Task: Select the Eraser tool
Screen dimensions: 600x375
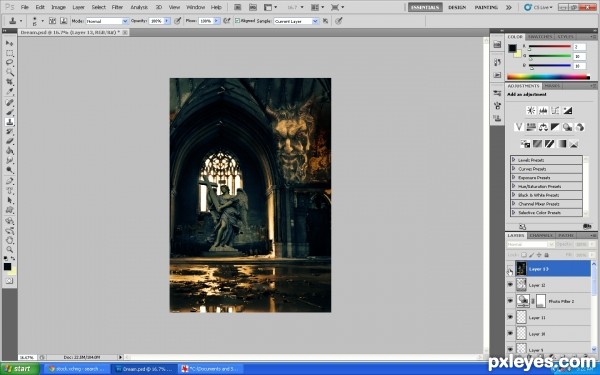Action: (10, 141)
